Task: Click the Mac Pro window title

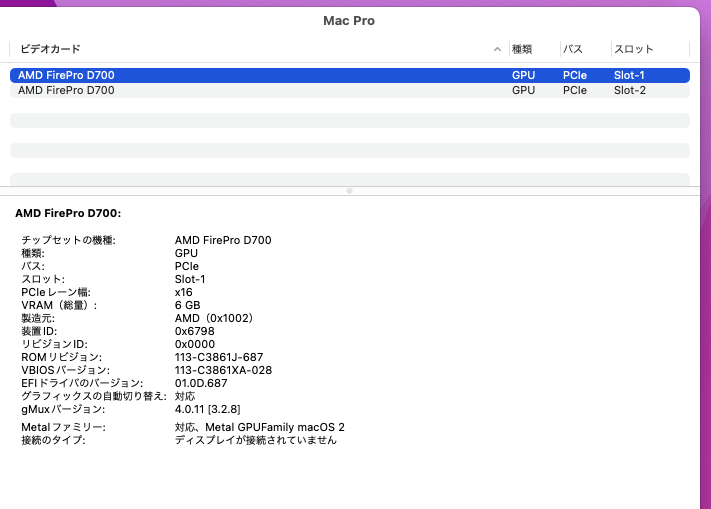Action: tap(349, 21)
